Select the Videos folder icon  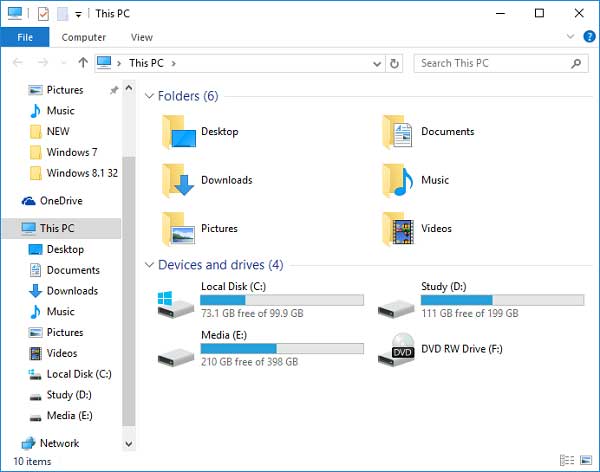tap(398, 229)
